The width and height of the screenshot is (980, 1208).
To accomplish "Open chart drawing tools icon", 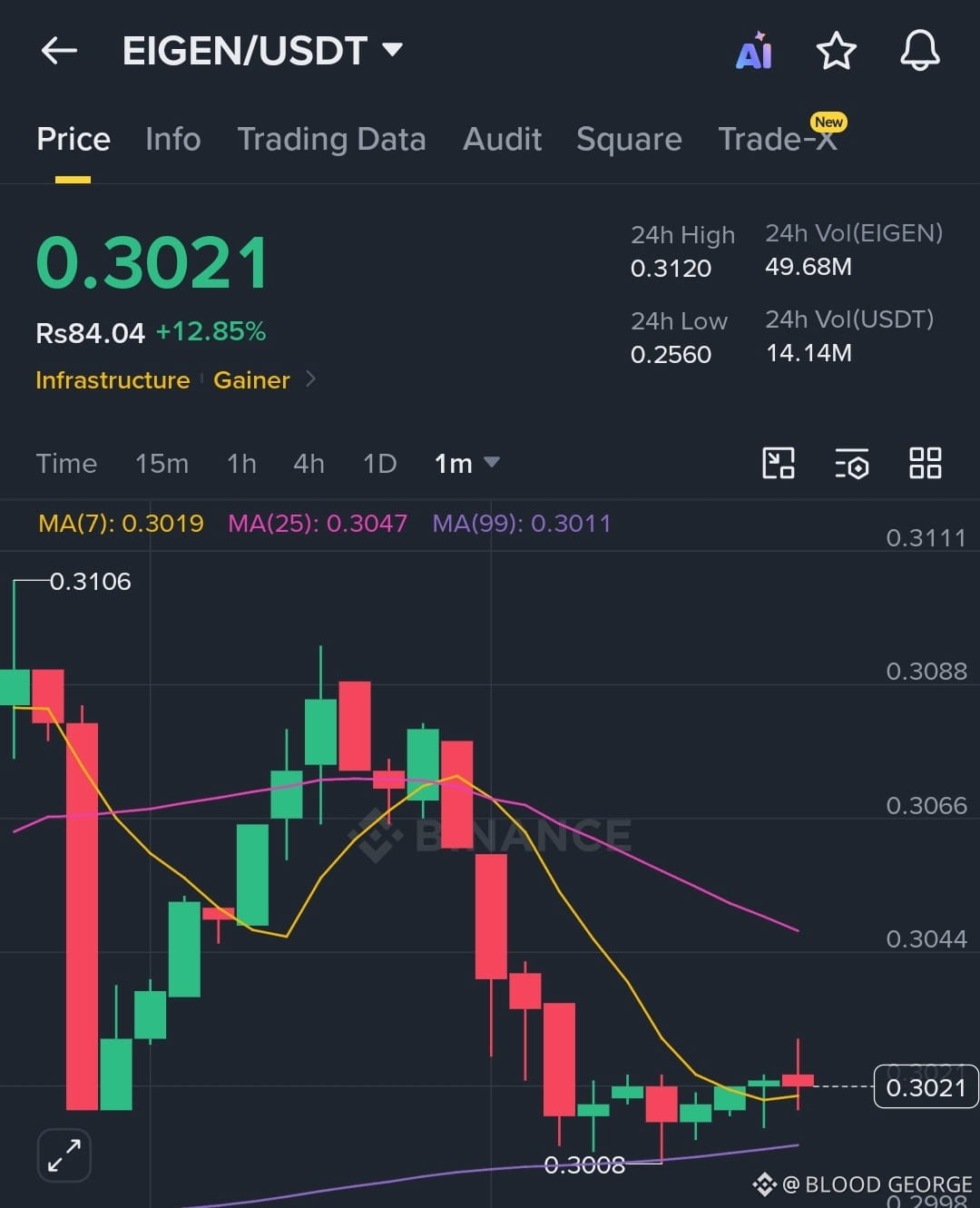I will [x=778, y=463].
